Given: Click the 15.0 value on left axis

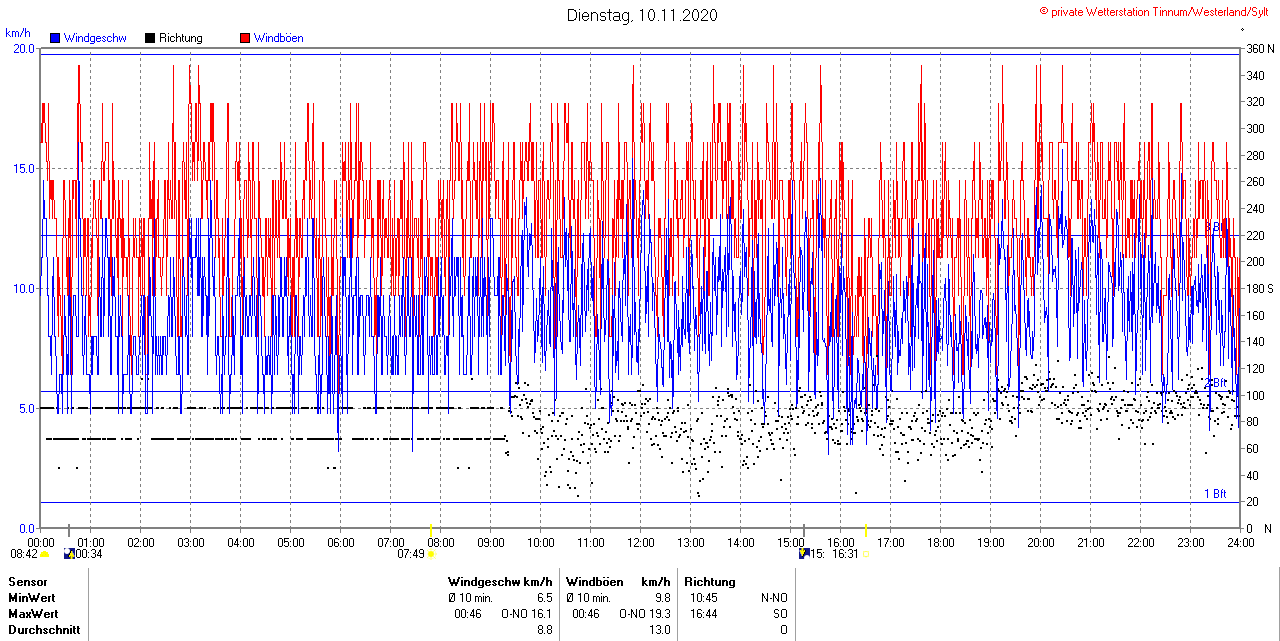Looking at the screenshot, I should (x=23, y=168).
